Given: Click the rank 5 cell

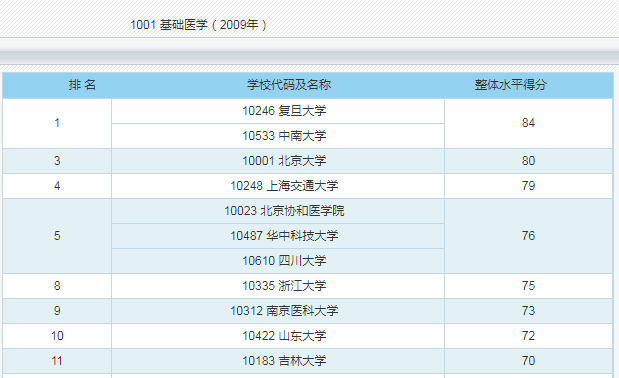Looking at the screenshot, I should [x=57, y=236].
